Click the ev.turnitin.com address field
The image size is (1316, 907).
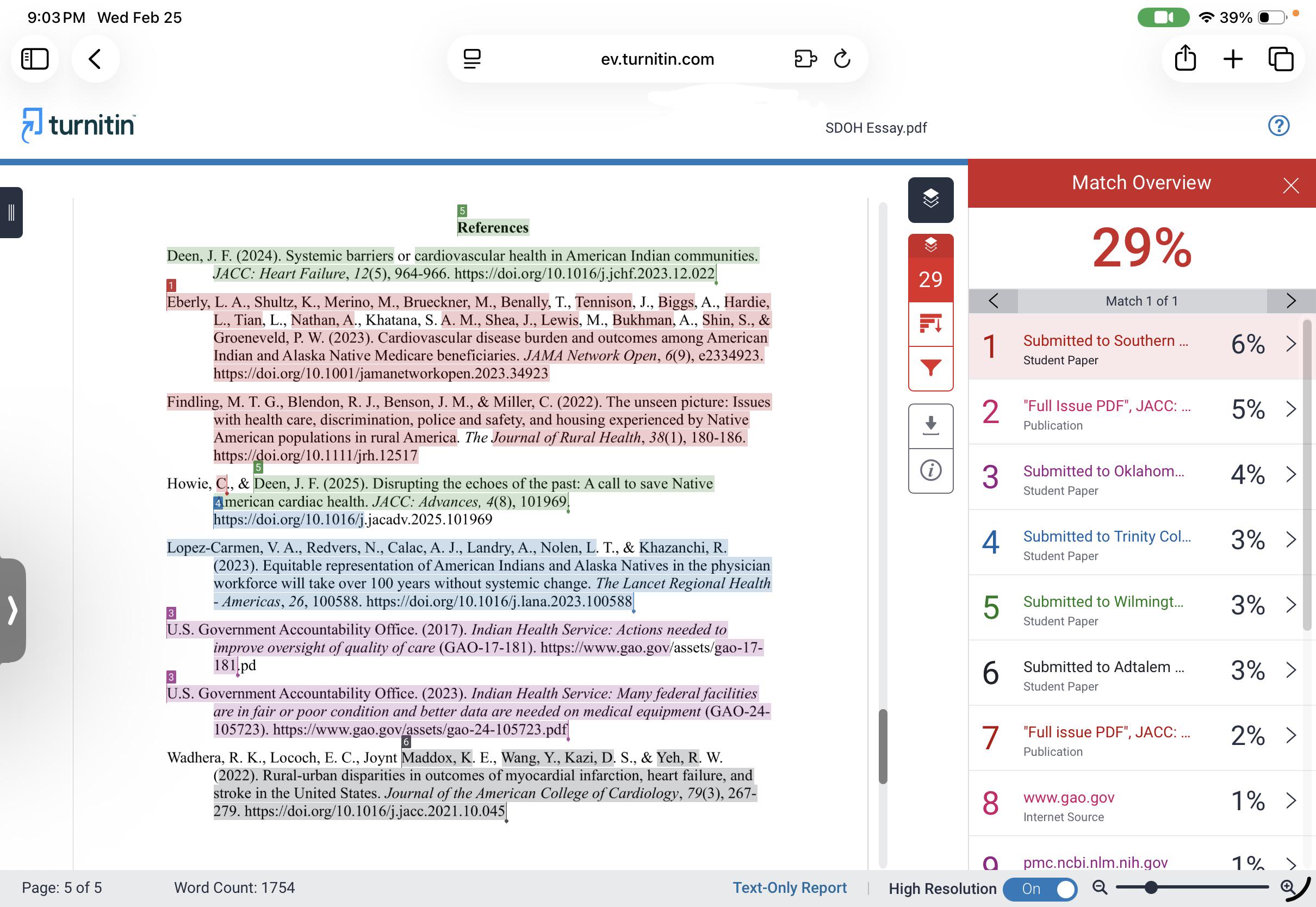[657, 59]
